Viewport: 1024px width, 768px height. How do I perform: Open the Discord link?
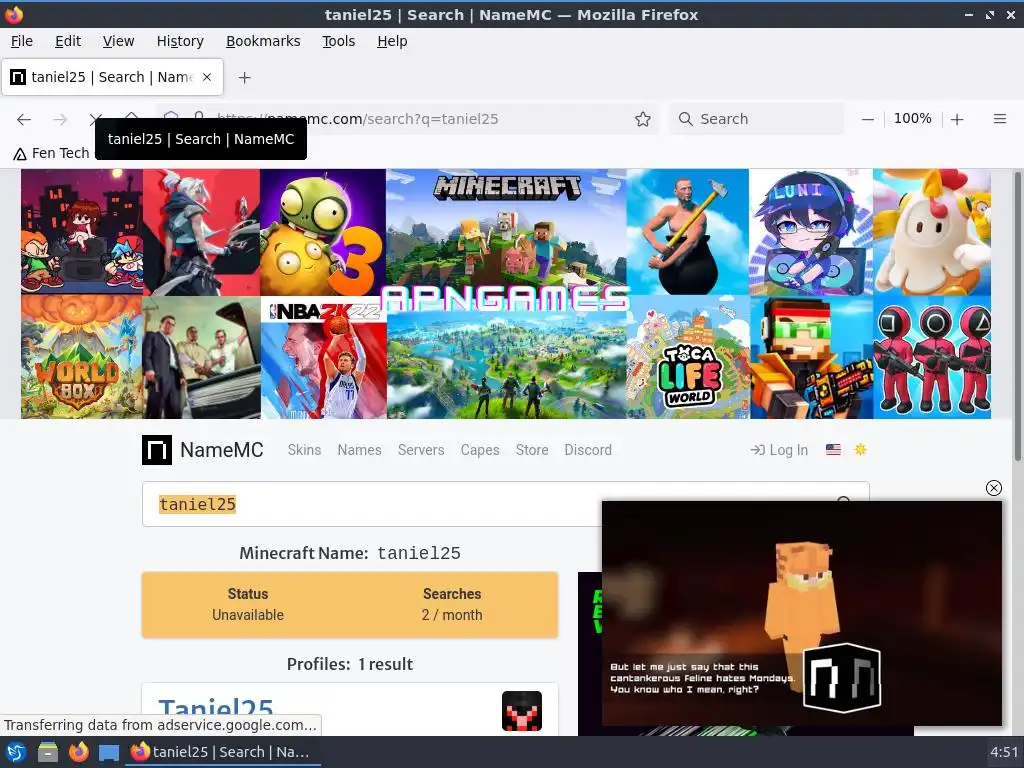pos(588,450)
